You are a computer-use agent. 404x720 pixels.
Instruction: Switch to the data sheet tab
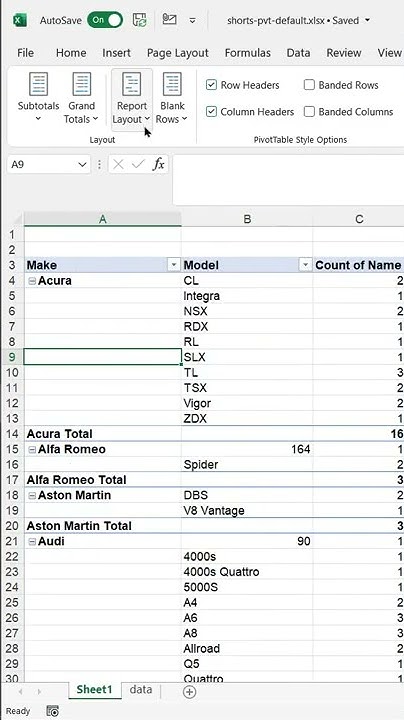(141, 690)
